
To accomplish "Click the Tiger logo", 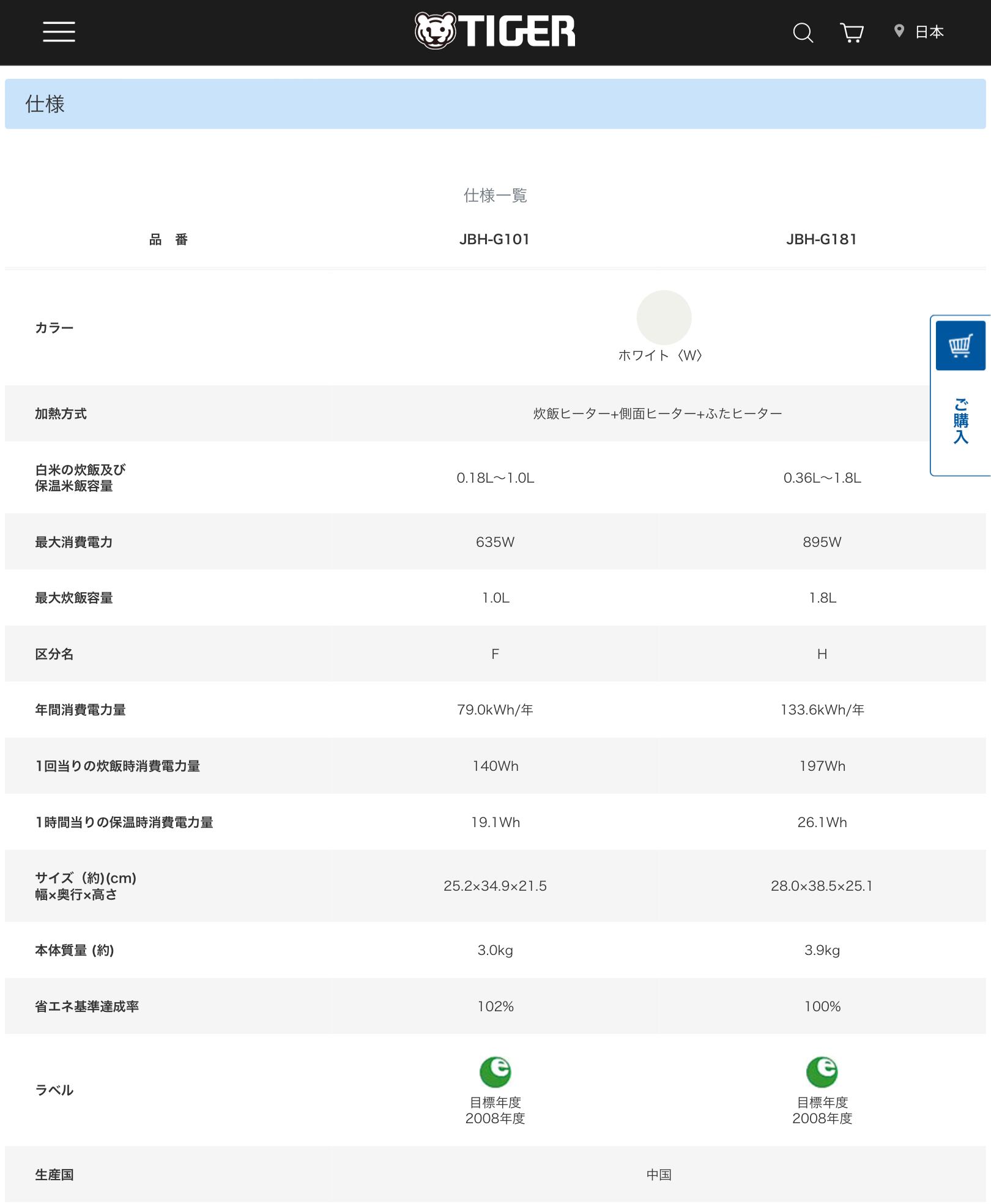I will (495, 31).
